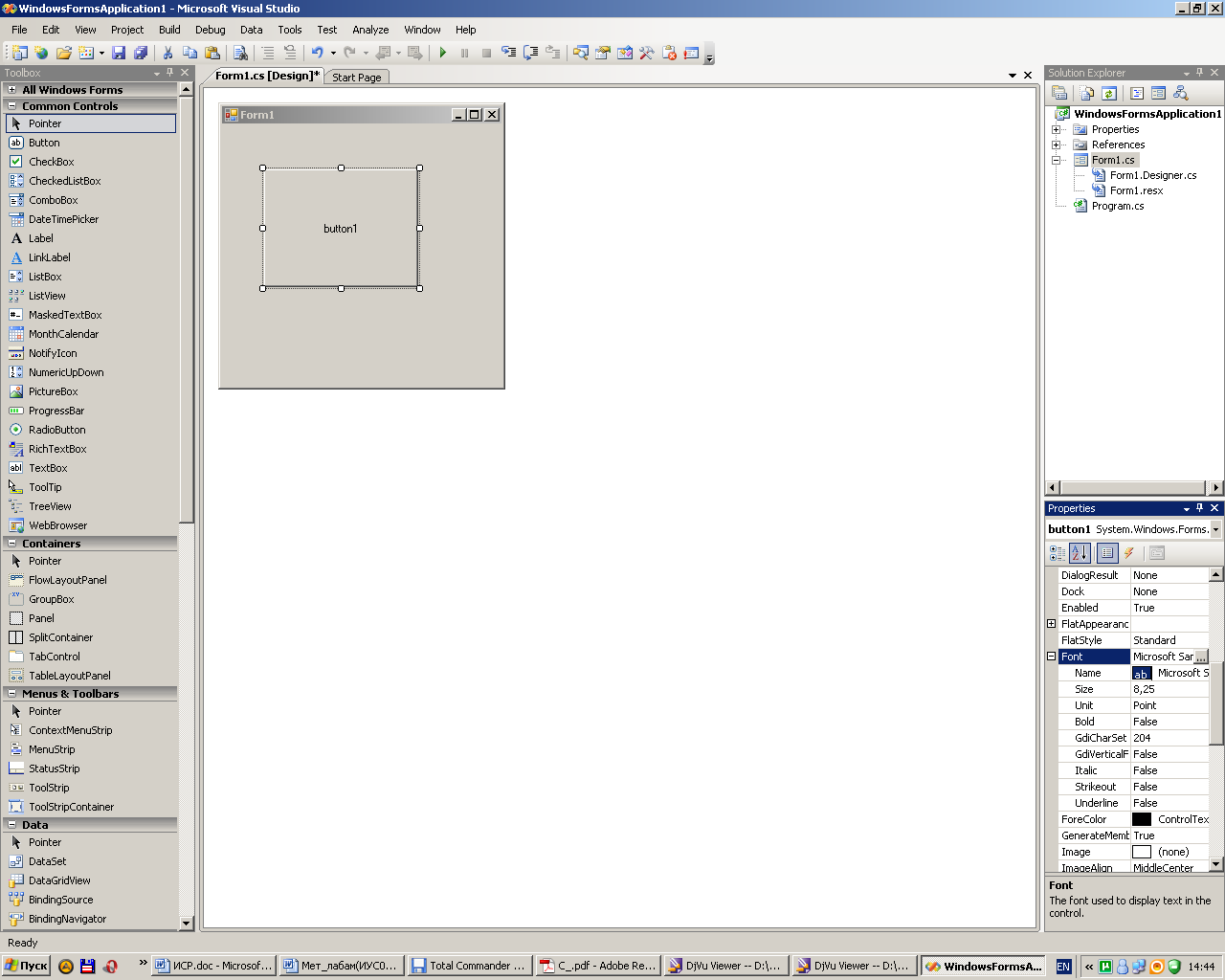Open font dialog with ellipsis button

pos(1201,657)
